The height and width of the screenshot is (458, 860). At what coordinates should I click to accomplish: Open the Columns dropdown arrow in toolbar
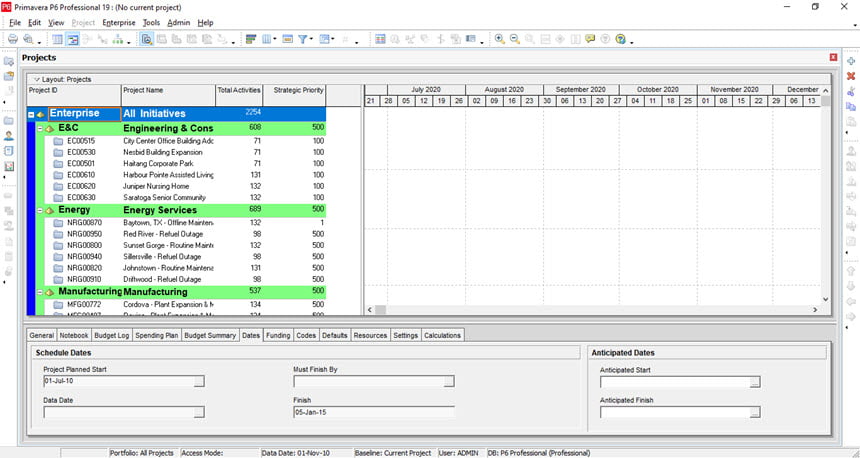[x=275, y=39]
